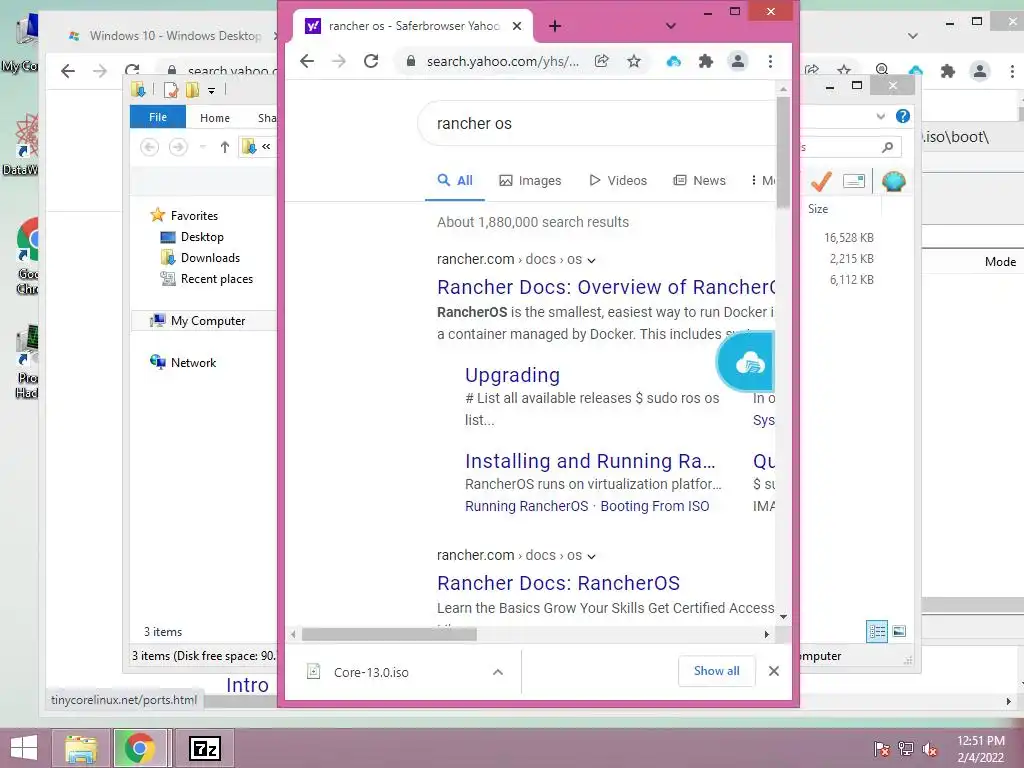Select My Computer in navigation pane
The height and width of the screenshot is (768, 1024).
[x=208, y=321]
